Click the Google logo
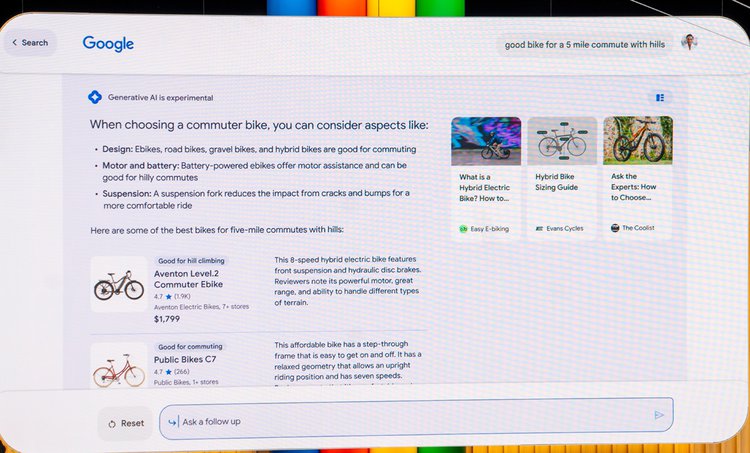Screen dimensions: 750x453 click(x=108, y=44)
